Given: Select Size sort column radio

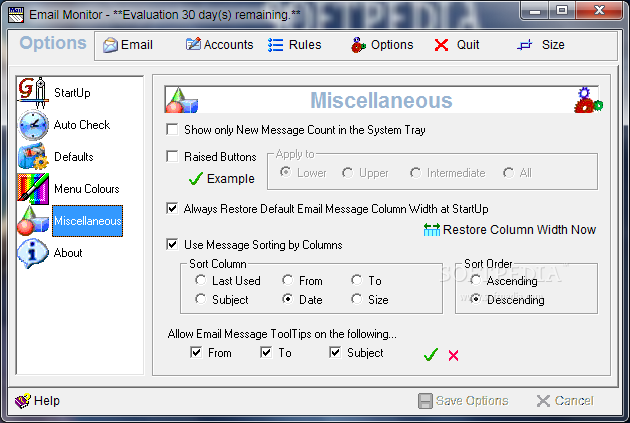Looking at the screenshot, I should [x=356, y=299].
